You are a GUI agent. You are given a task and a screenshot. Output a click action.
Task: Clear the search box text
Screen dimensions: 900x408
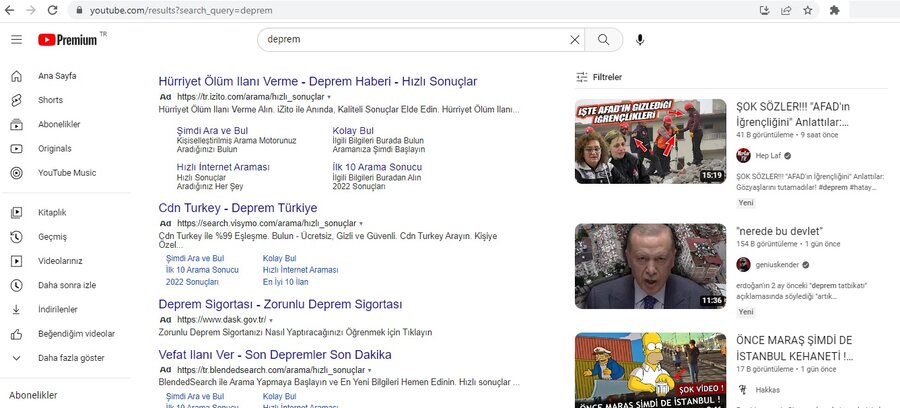coord(575,40)
